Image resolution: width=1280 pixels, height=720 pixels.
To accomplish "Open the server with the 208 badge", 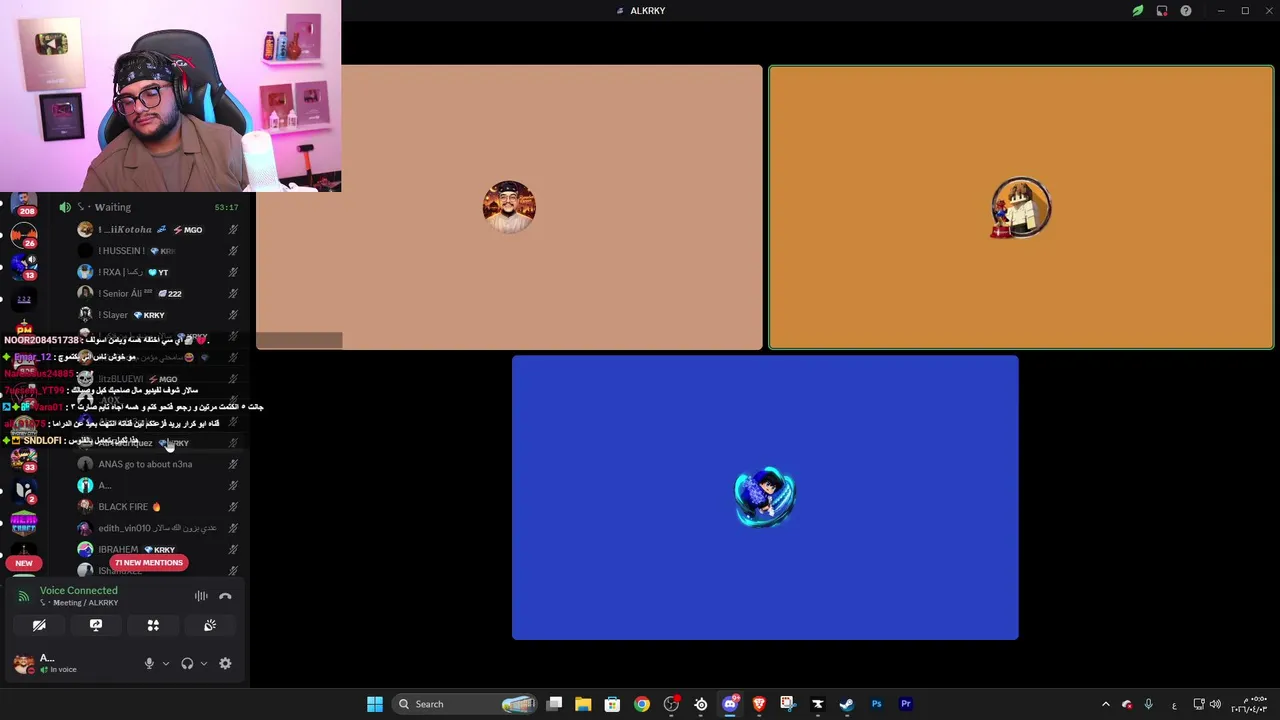I will click(24, 205).
